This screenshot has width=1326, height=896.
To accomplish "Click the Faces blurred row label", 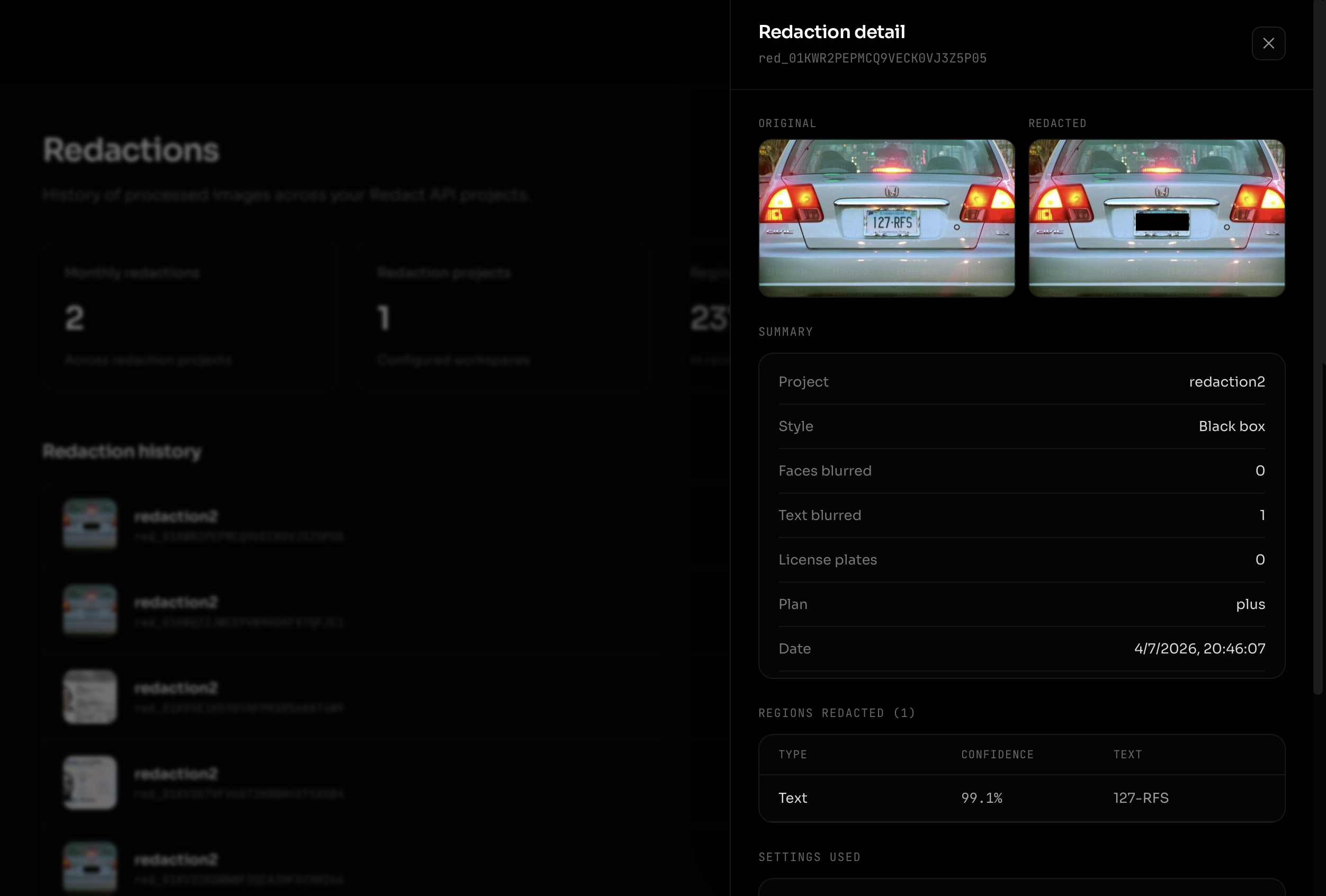I will [825, 471].
